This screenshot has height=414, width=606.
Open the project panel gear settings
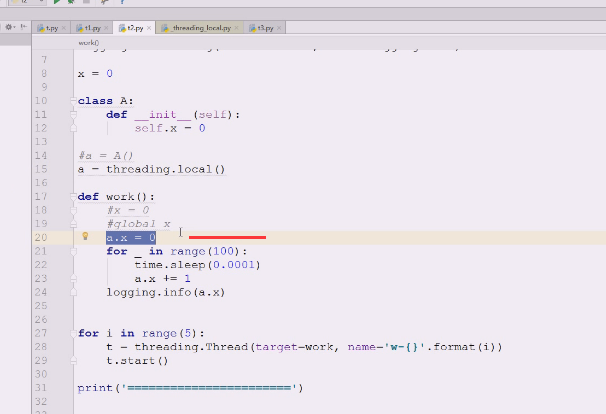point(9,27)
